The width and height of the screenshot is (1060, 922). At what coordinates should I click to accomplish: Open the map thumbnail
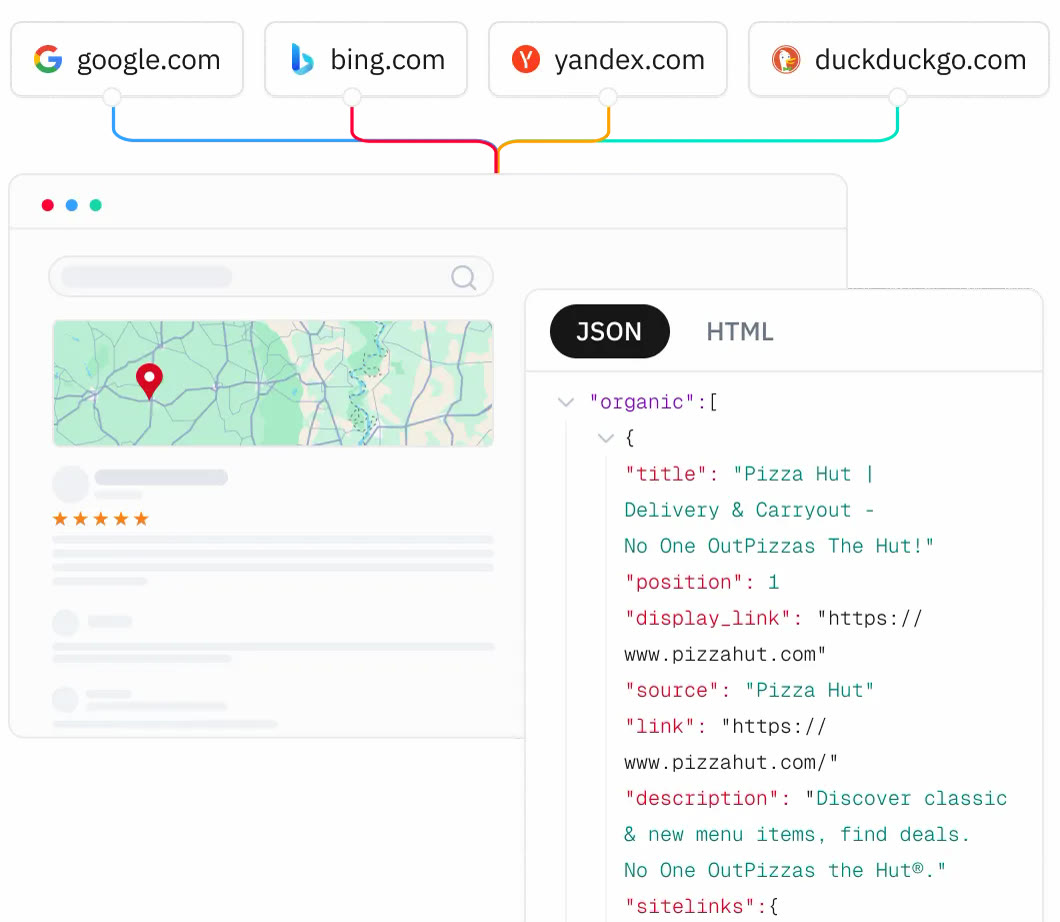pyautogui.click(x=273, y=383)
